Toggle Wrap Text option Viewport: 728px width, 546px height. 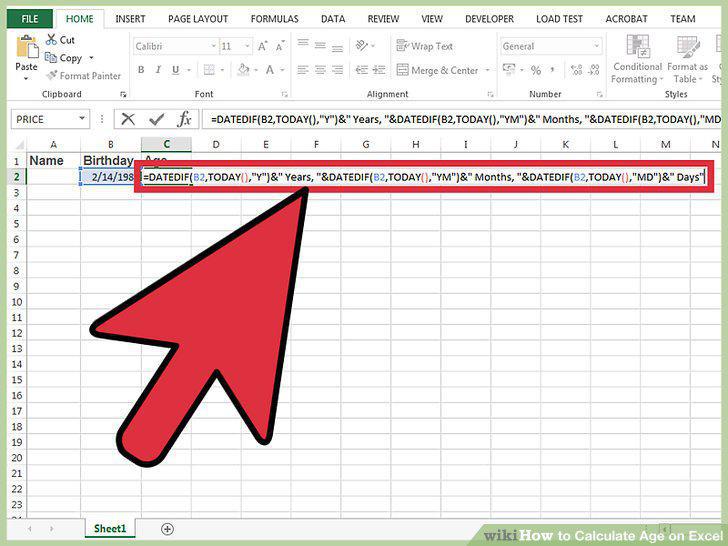pos(424,46)
